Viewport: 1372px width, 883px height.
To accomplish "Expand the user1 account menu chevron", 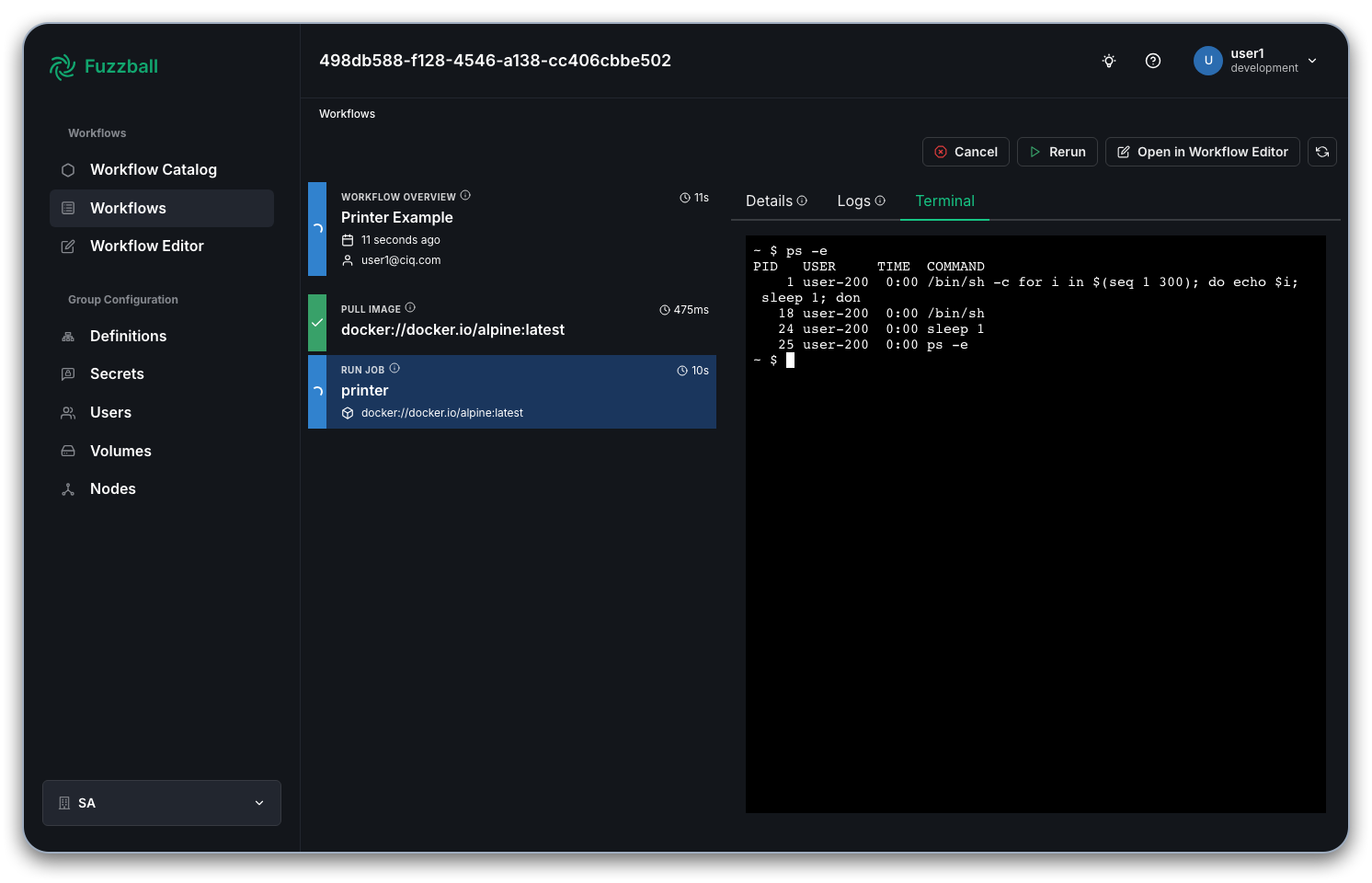I will 1312,61.
